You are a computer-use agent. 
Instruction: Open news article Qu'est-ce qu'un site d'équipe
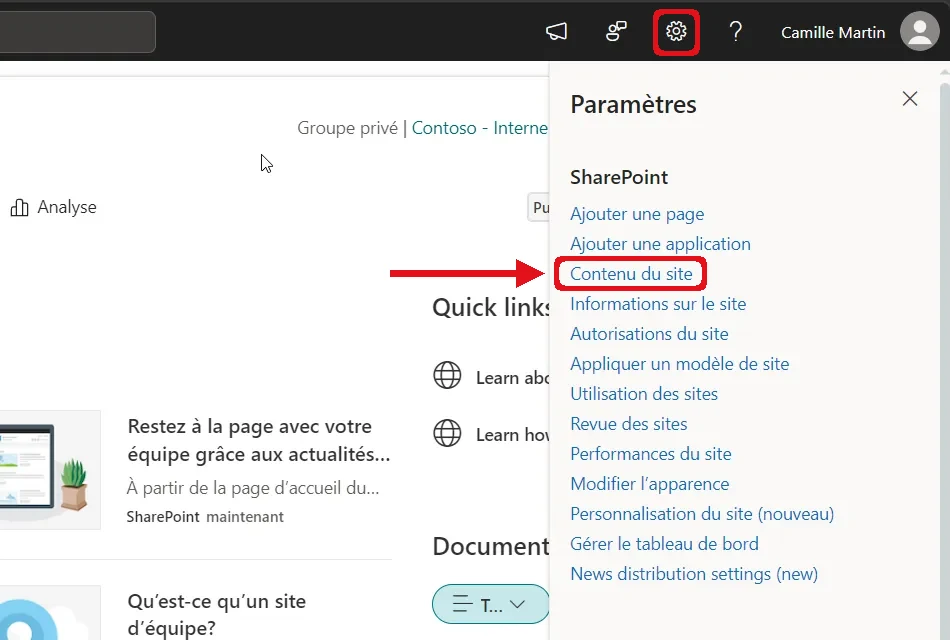pos(216,614)
